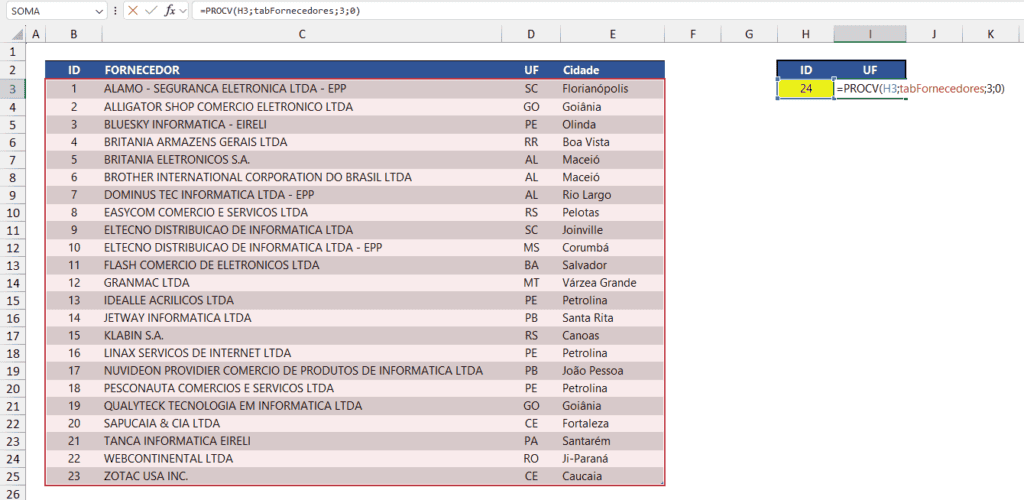The width and height of the screenshot is (1024, 500).
Task: Open Insert Function with the fx icon
Action: [x=169, y=11]
